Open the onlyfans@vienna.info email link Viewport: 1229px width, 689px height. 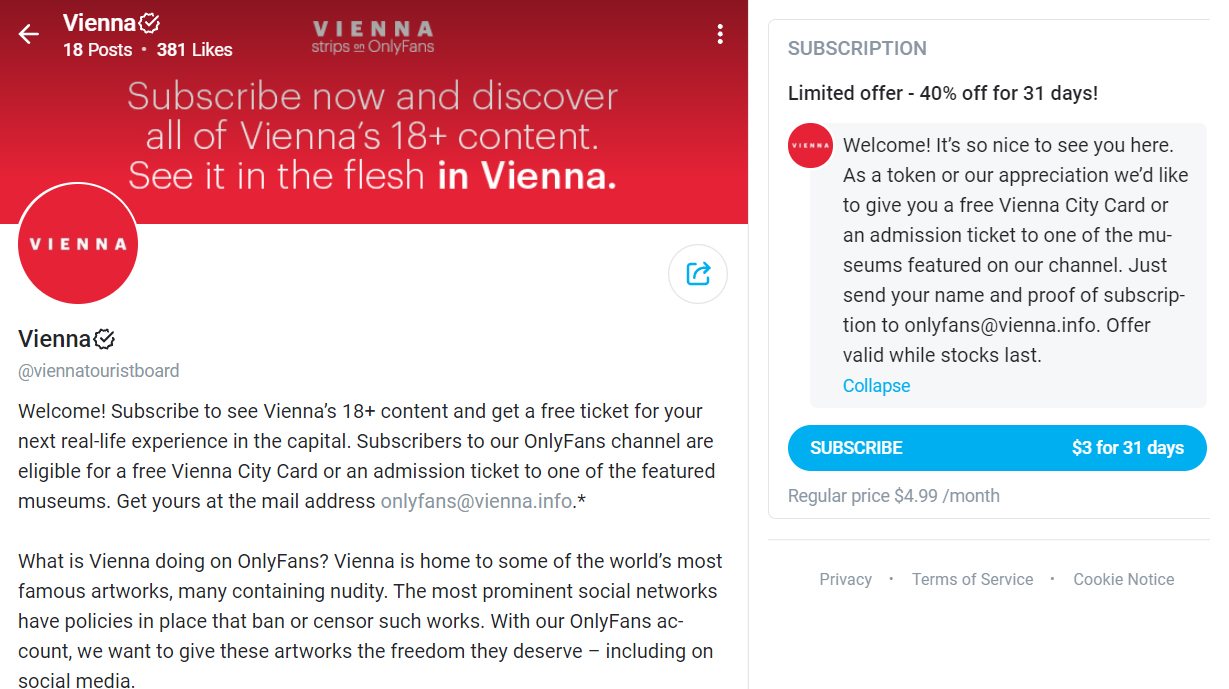click(475, 501)
